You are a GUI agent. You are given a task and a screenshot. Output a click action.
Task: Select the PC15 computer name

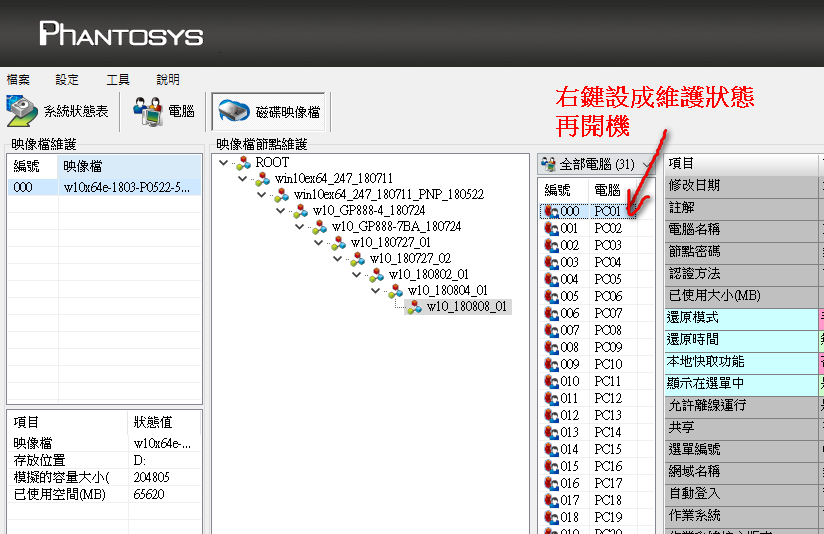[x=608, y=449]
